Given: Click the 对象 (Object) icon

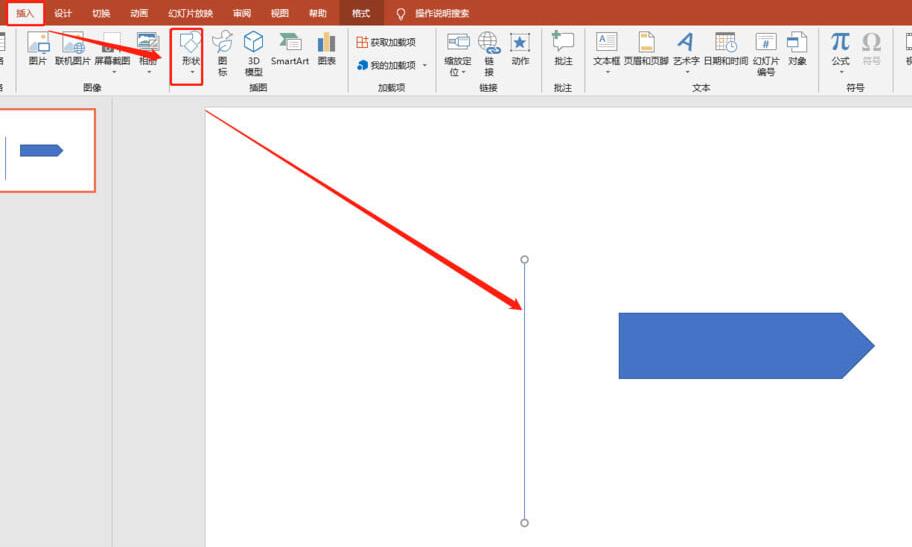Looking at the screenshot, I should pos(797,48).
